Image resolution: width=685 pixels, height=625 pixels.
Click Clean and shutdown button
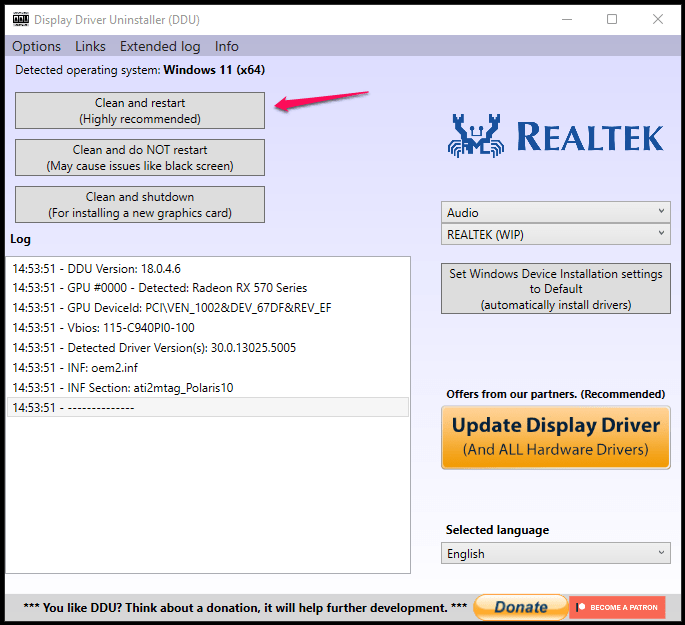point(140,205)
